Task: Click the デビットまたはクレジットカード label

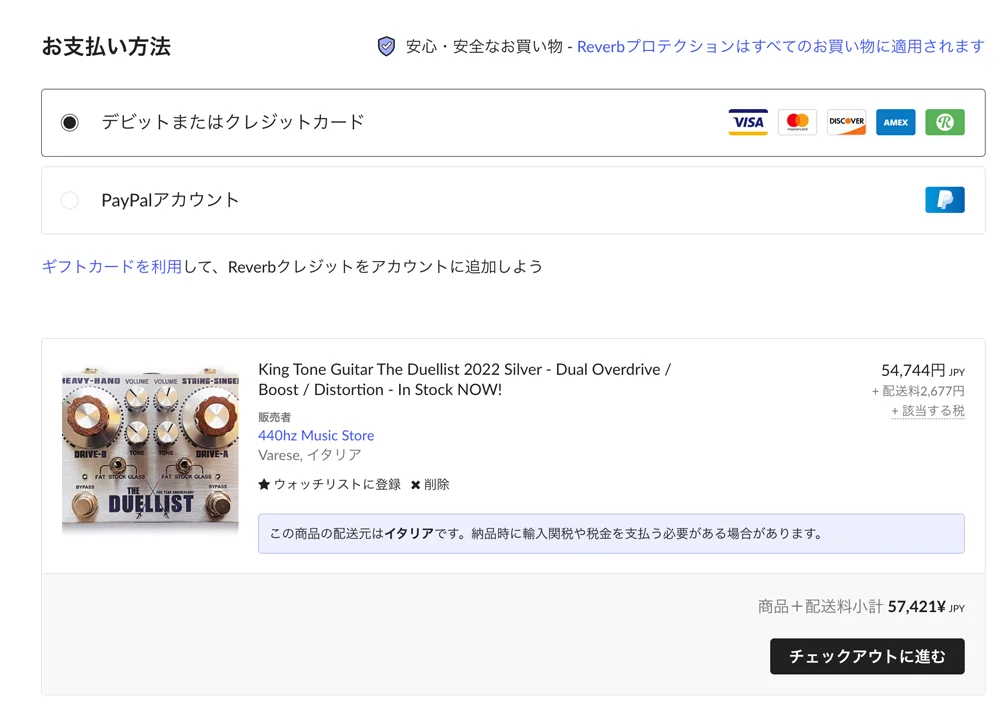Action: [233, 122]
